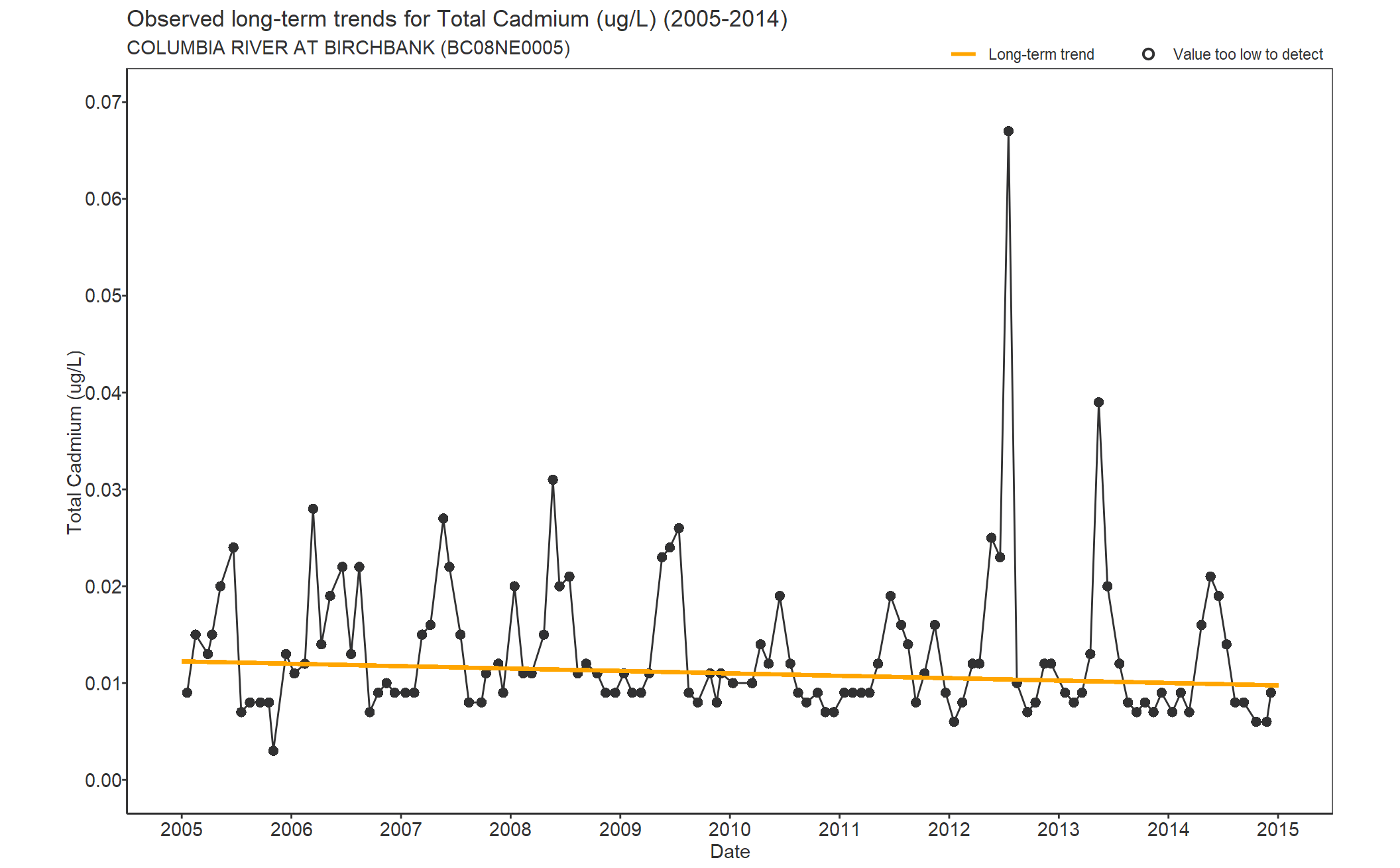
Task: Click the 0.03 y-axis label
Action: 103,489
